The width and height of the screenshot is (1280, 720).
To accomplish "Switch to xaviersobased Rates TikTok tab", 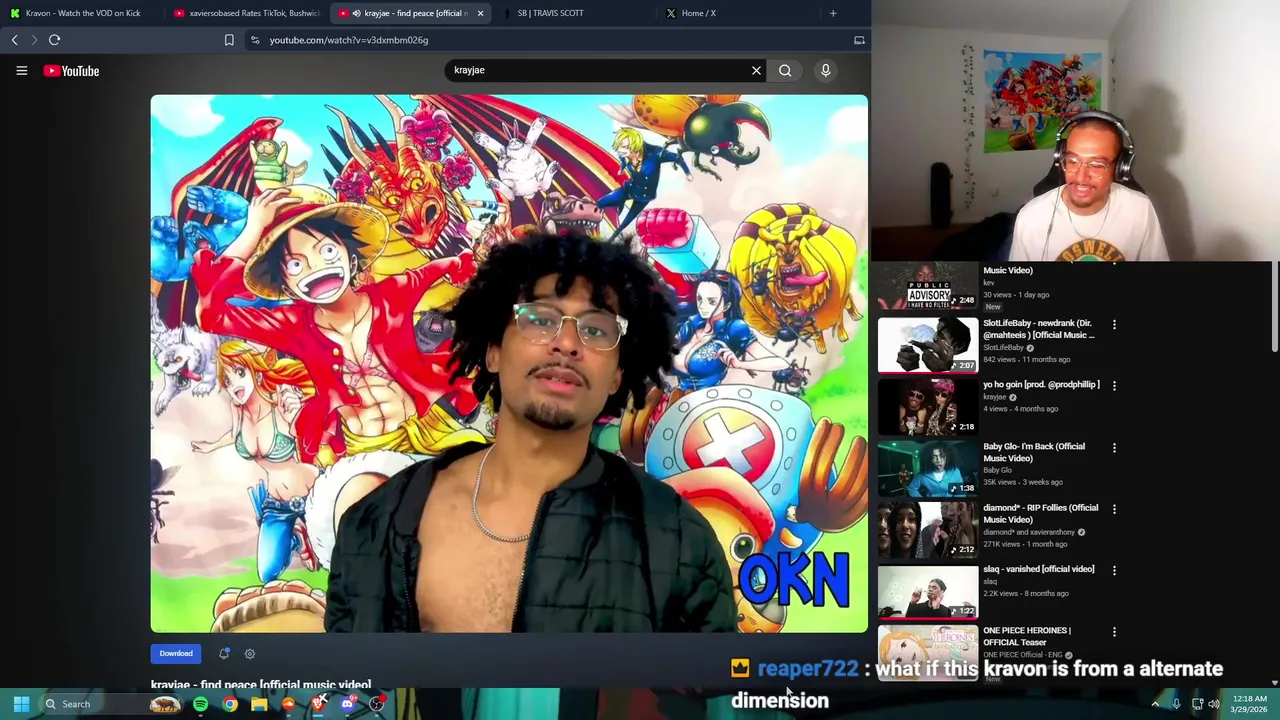I will pos(245,13).
